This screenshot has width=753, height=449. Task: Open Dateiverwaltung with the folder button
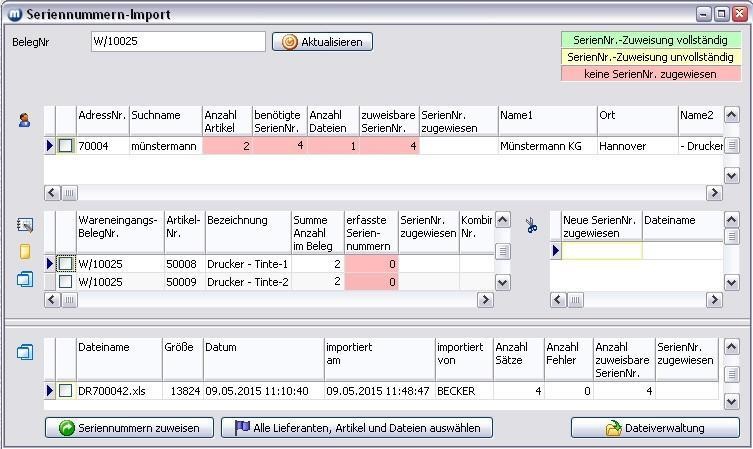click(x=655, y=428)
